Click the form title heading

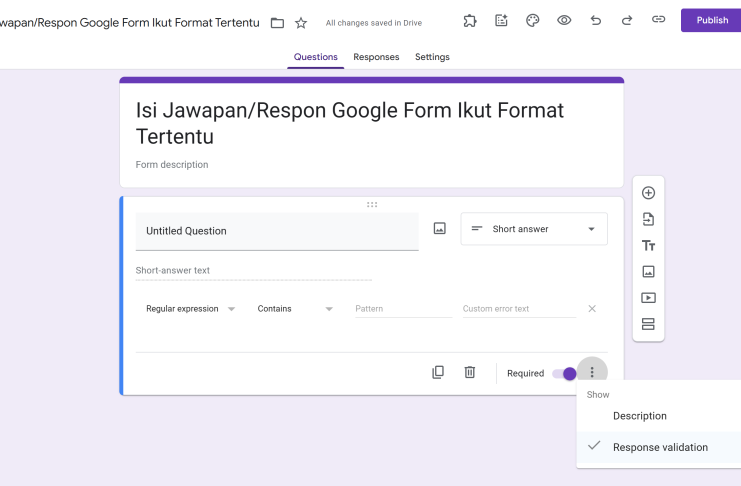350,123
